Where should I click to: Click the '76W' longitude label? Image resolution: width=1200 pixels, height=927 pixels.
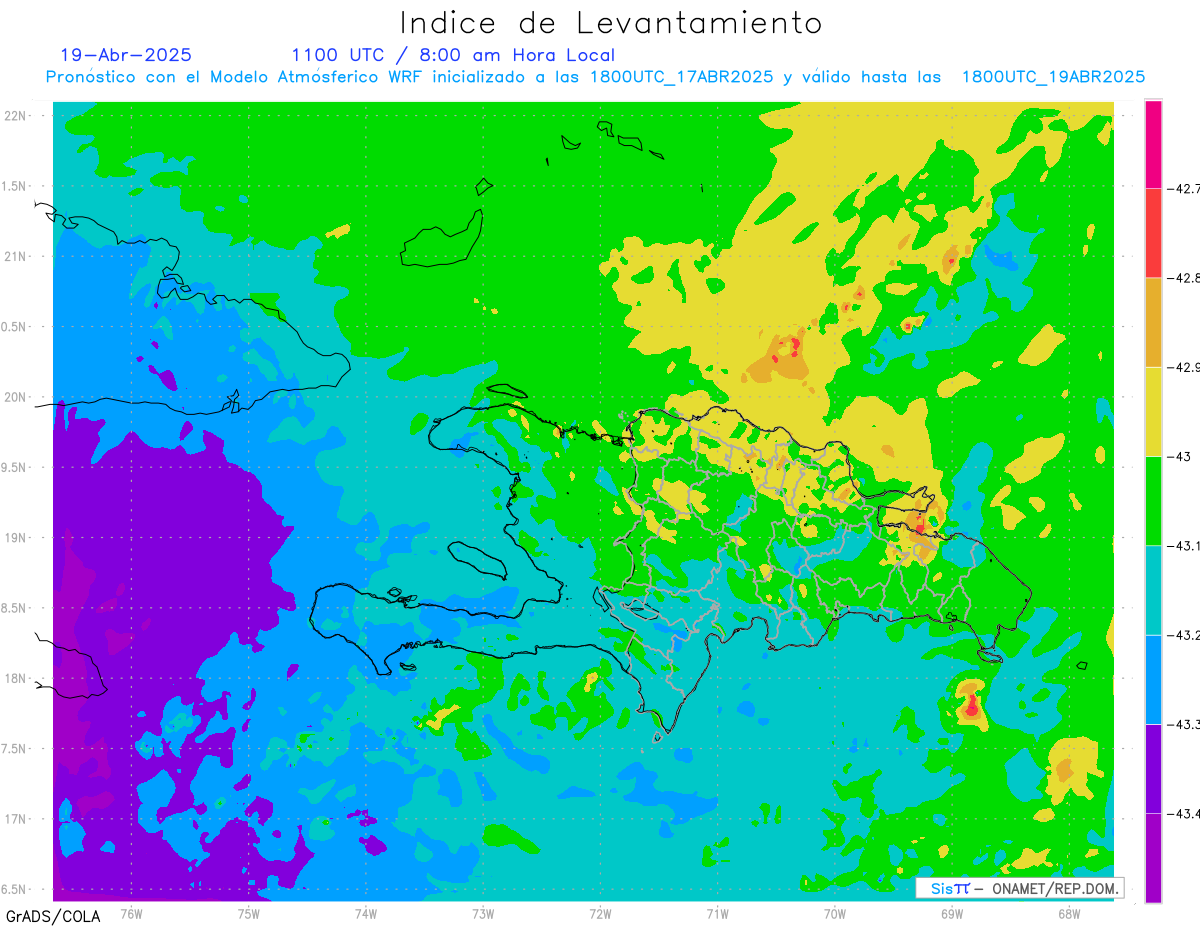click(131, 914)
